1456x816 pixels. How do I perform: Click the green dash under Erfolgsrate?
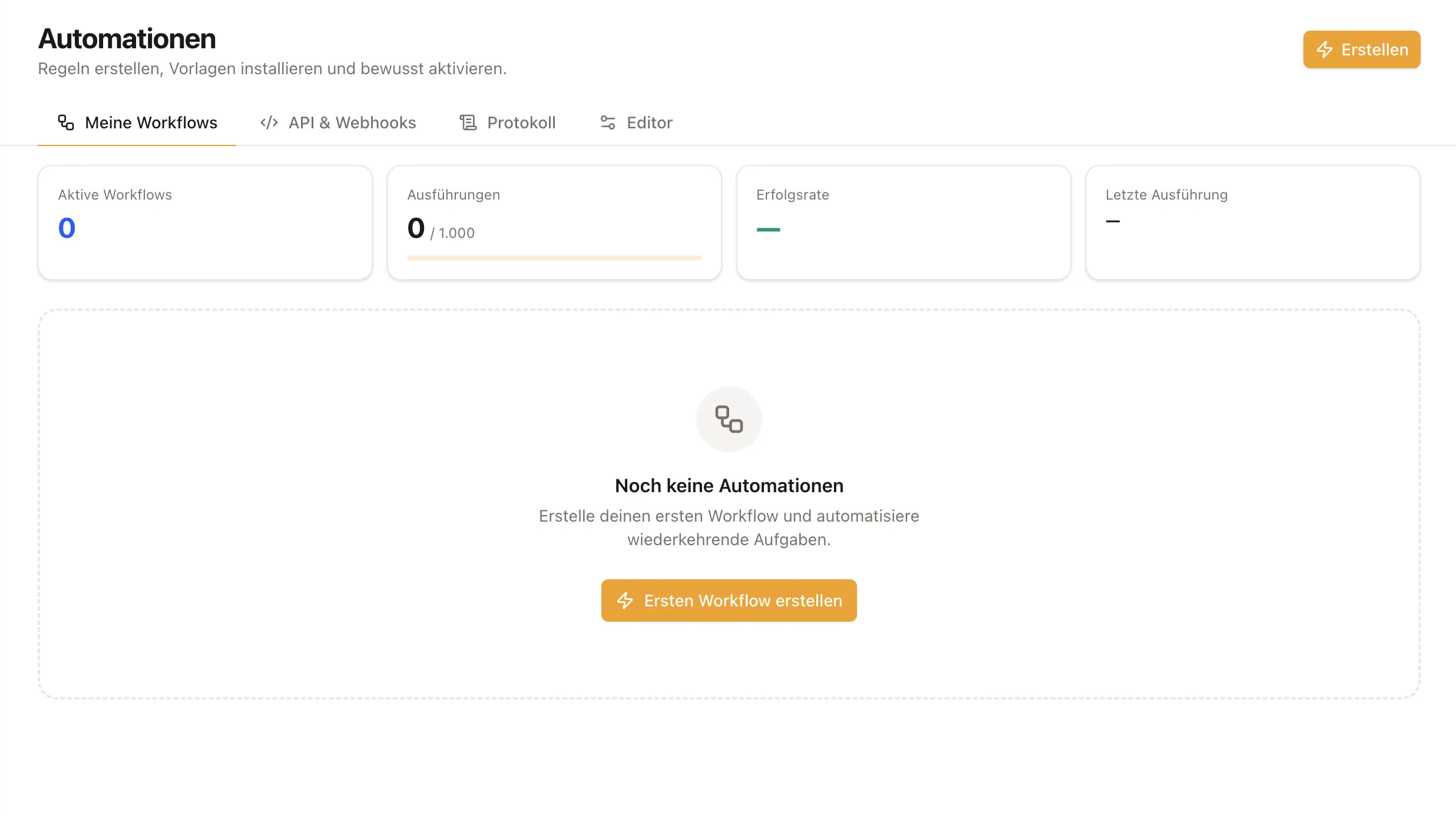point(768,230)
